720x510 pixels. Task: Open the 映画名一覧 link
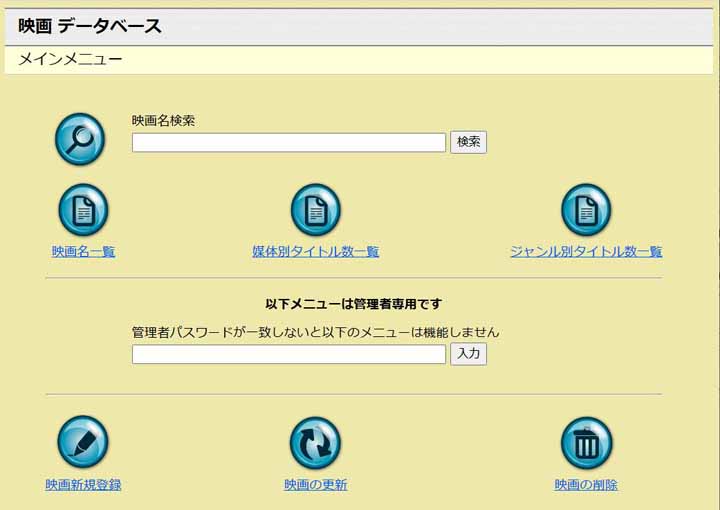click(x=84, y=252)
